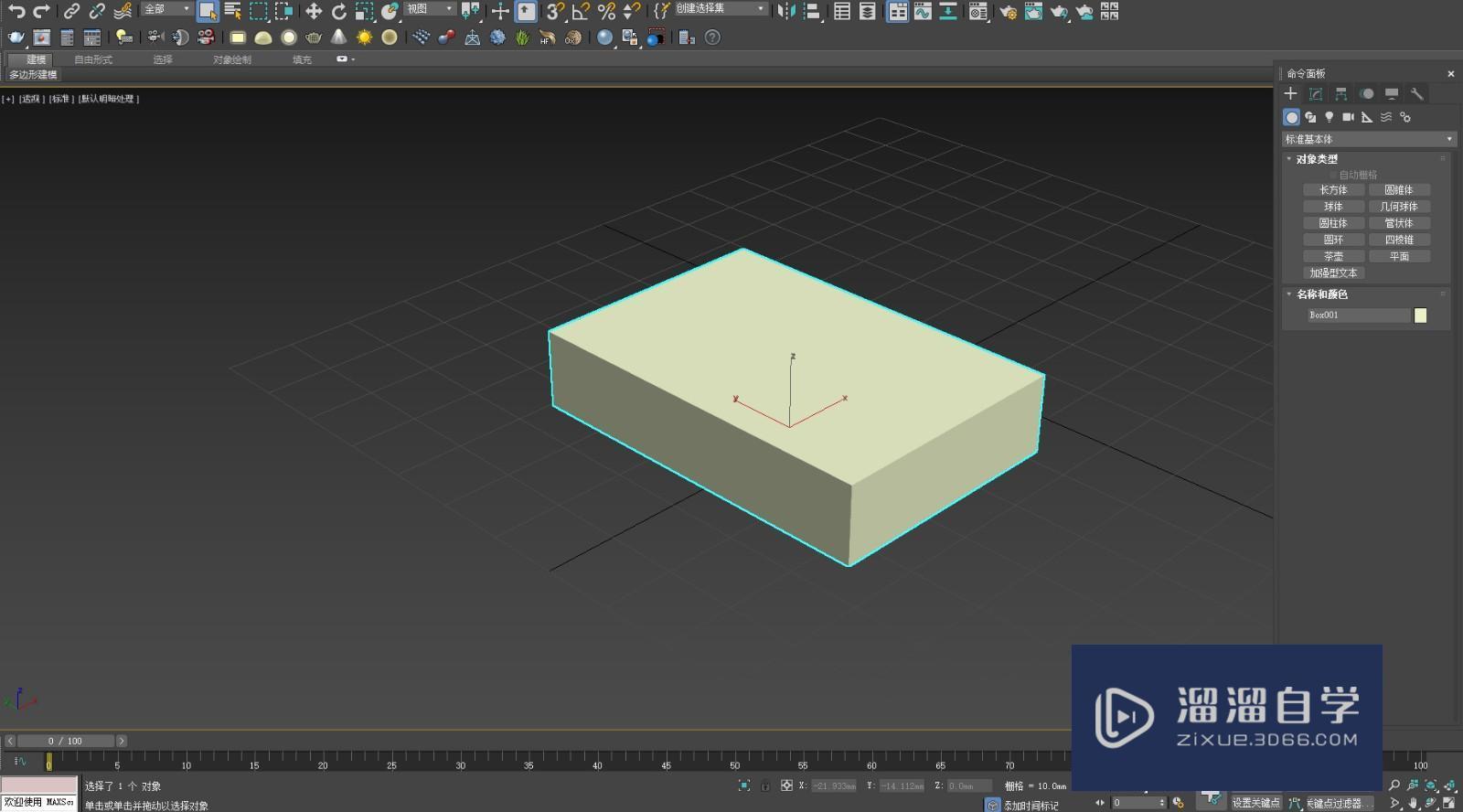
Task: Open Select by Name list icon
Action: (x=232, y=11)
